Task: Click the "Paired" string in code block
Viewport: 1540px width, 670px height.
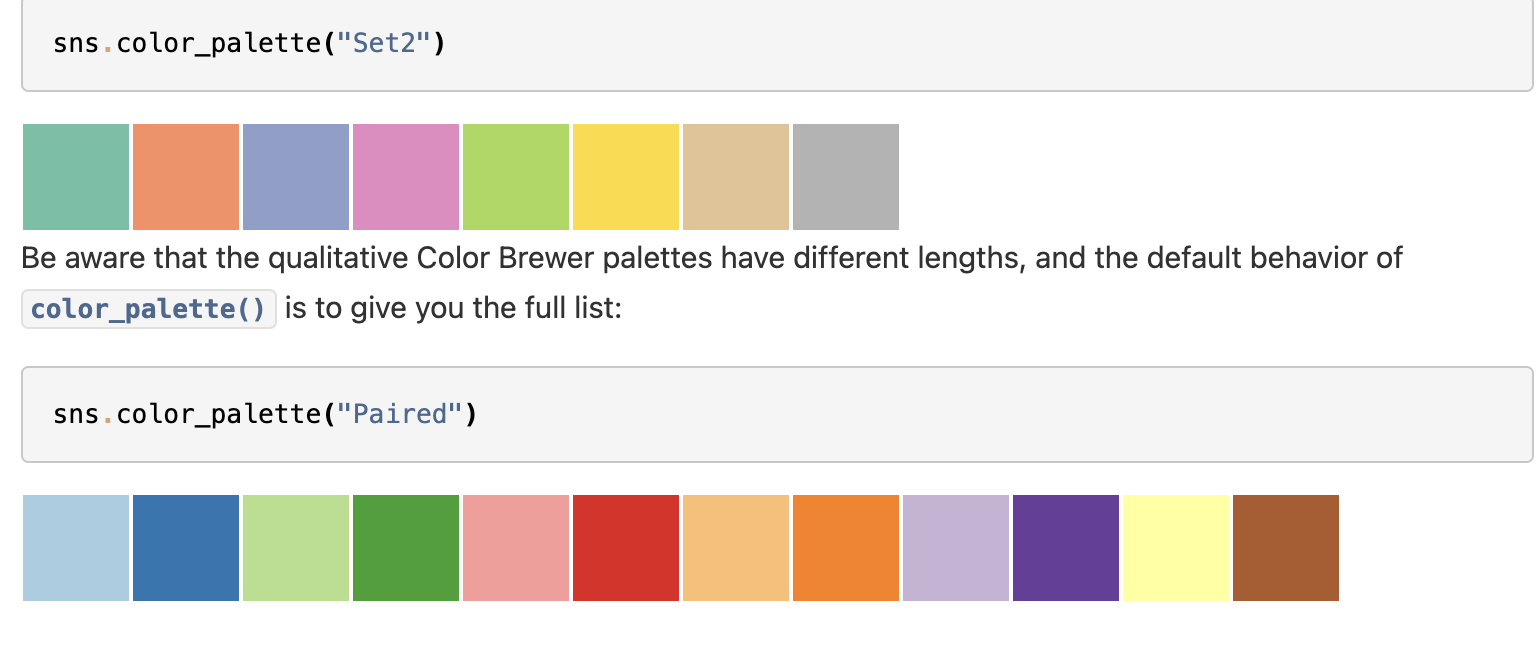Action: click(400, 414)
